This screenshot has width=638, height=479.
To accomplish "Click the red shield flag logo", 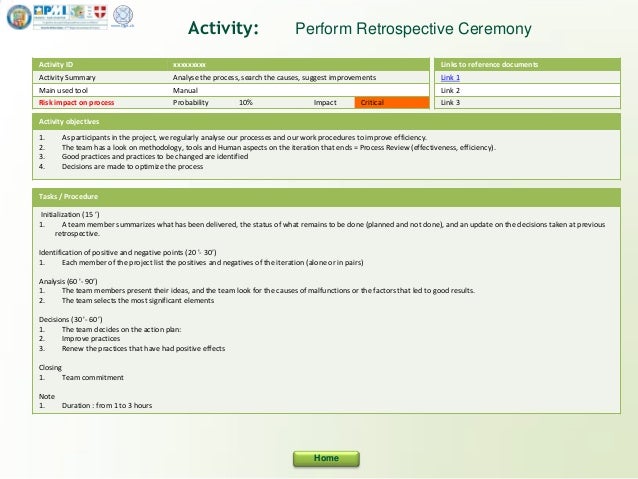I will (100, 12).
